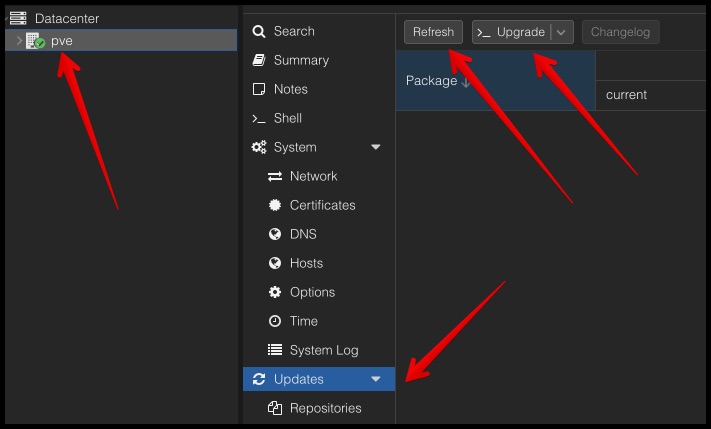Viewport: 711px width, 429px height.
Task: Click the Refresh button
Action: [433, 32]
